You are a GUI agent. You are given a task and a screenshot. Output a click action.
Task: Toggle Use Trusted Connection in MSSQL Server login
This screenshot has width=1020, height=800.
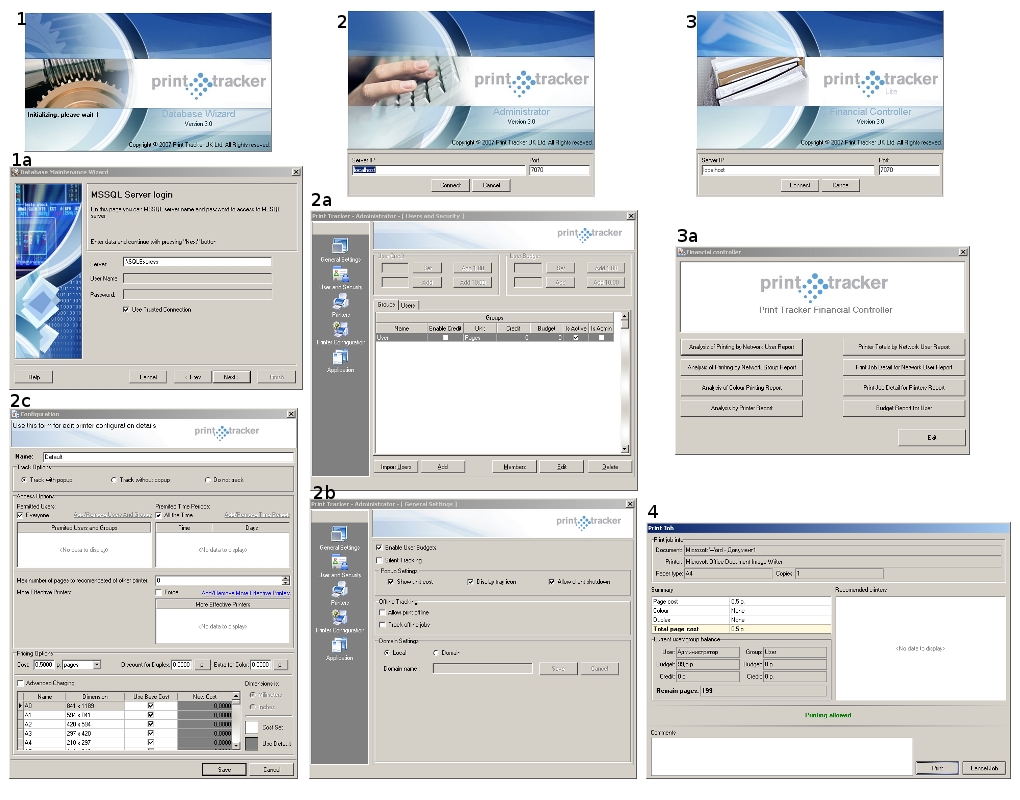pos(126,310)
